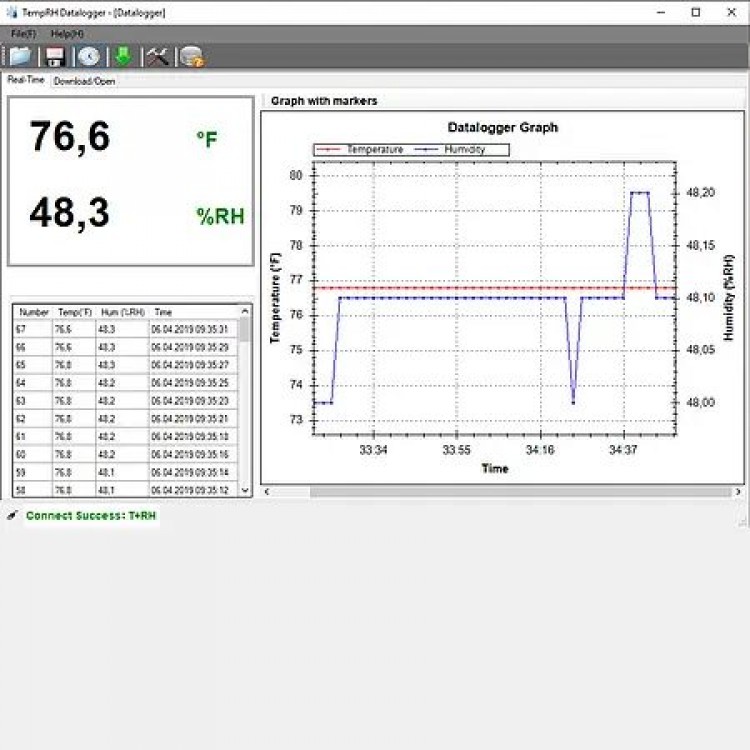The width and height of the screenshot is (750, 750).
Task: Click the table's scroll up arrow
Action: coord(245,311)
